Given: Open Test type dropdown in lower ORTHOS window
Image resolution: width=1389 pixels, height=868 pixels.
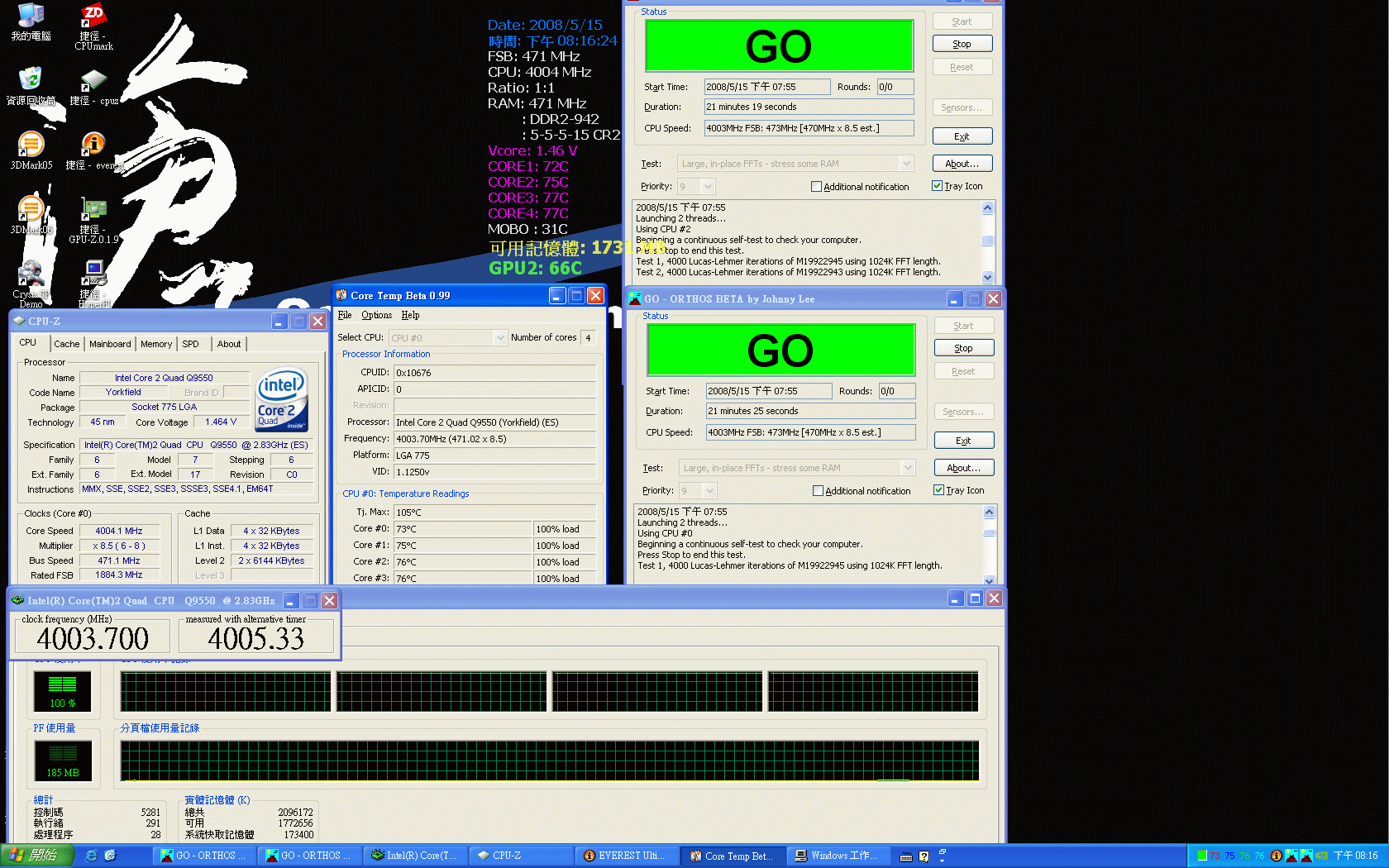Looking at the screenshot, I should pos(908,468).
